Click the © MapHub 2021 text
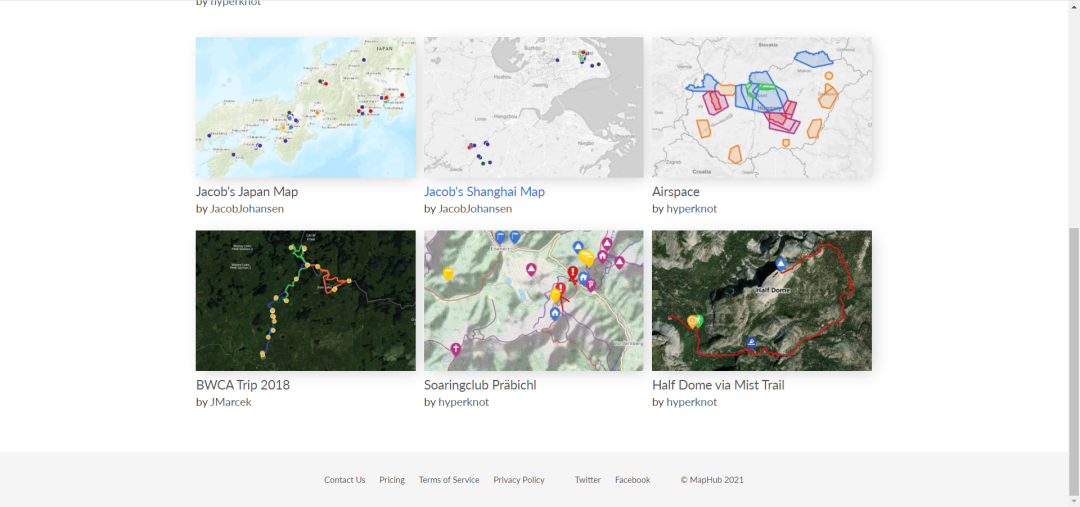Image resolution: width=1080 pixels, height=507 pixels. [712, 480]
